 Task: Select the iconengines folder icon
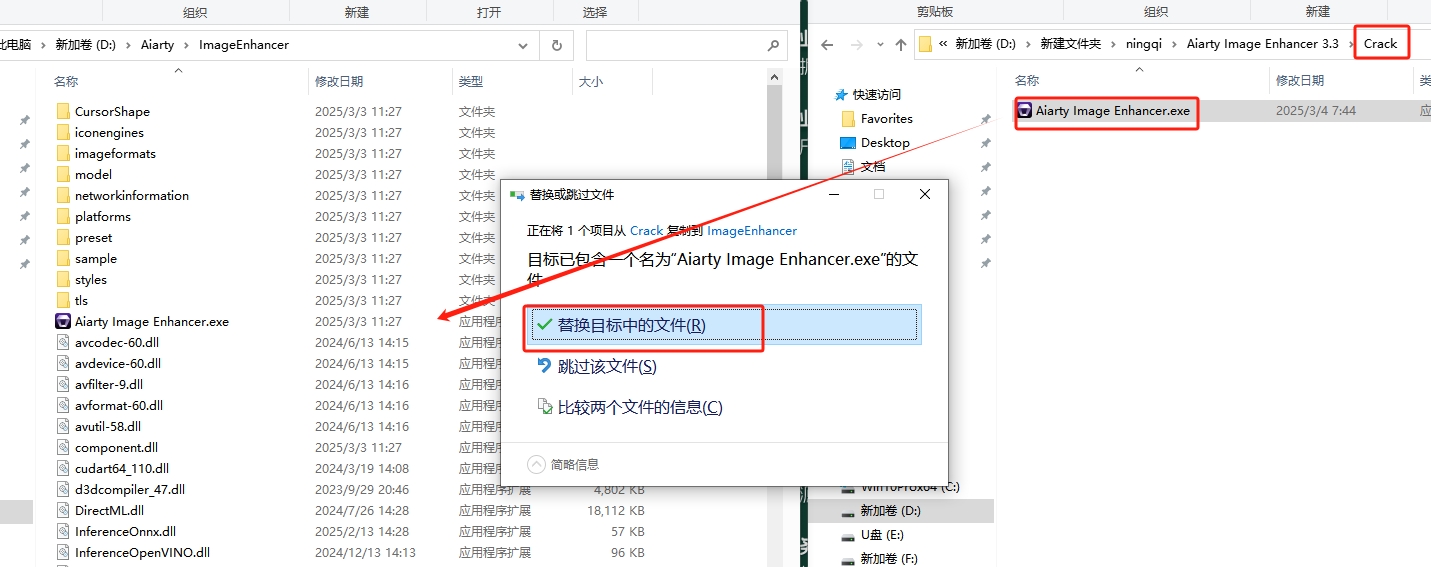[63, 132]
